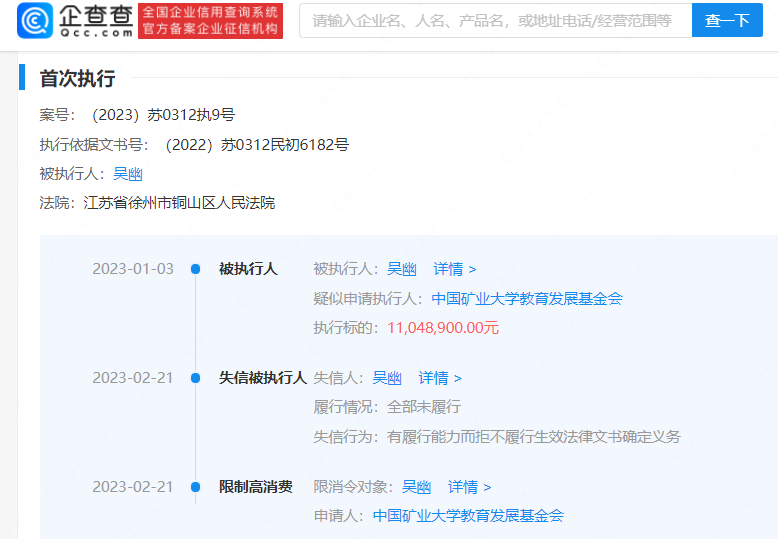Open 吴幽 link after 失信人 label

click(x=387, y=378)
